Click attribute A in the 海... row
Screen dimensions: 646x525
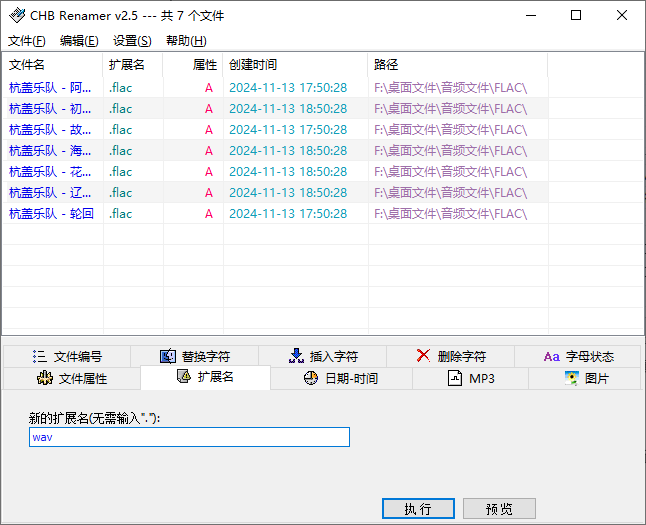tap(209, 151)
